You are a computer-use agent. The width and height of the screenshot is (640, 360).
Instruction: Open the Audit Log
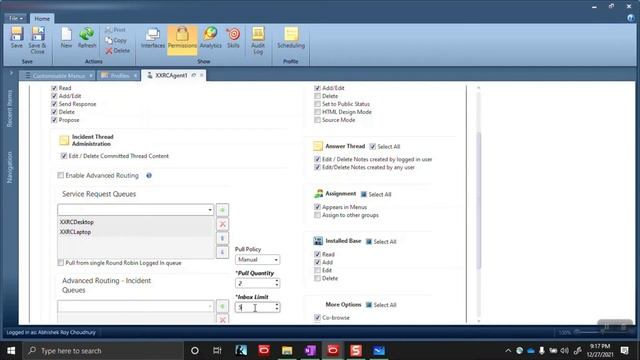pyautogui.click(x=258, y=40)
